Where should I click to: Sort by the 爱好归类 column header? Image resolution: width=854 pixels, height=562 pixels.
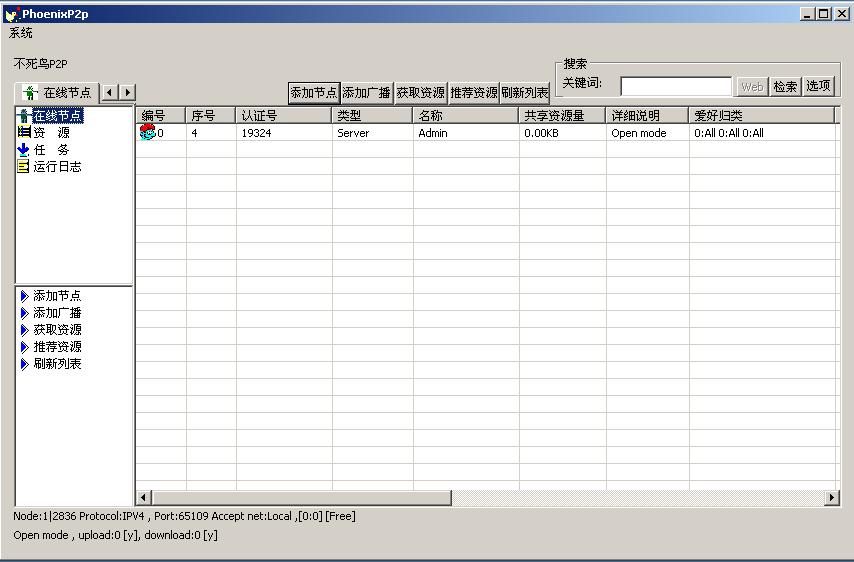(761, 115)
